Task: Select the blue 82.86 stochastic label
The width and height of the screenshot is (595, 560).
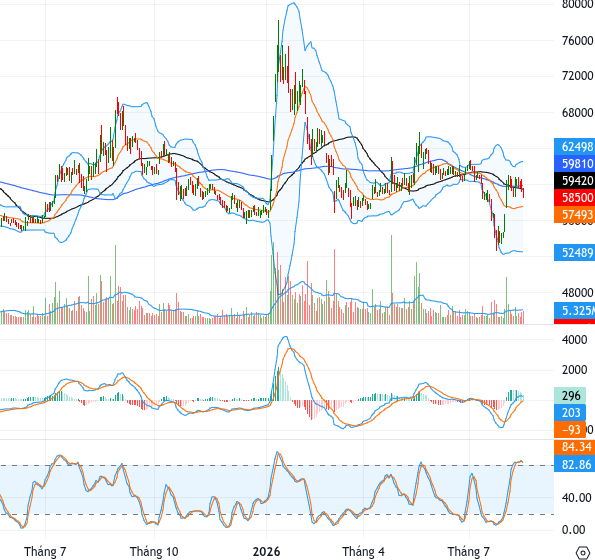Action: pos(575,464)
